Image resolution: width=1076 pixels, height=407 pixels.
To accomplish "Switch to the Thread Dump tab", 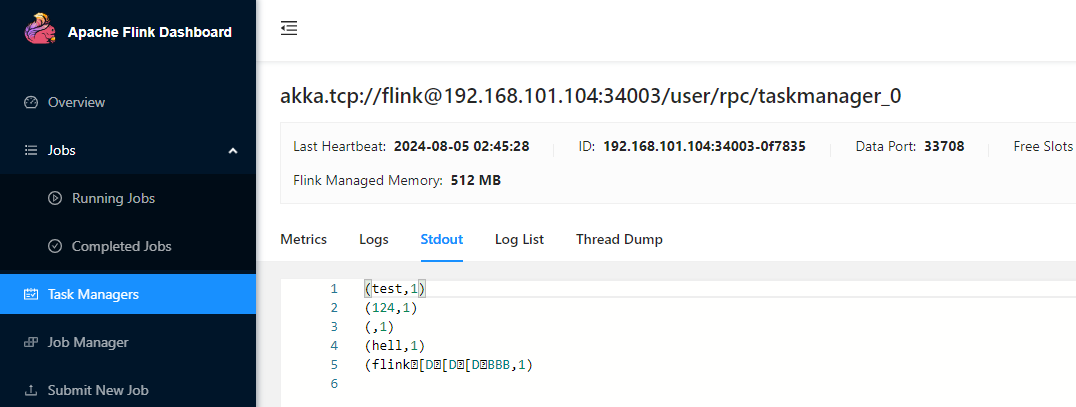I will (x=619, y=240).
